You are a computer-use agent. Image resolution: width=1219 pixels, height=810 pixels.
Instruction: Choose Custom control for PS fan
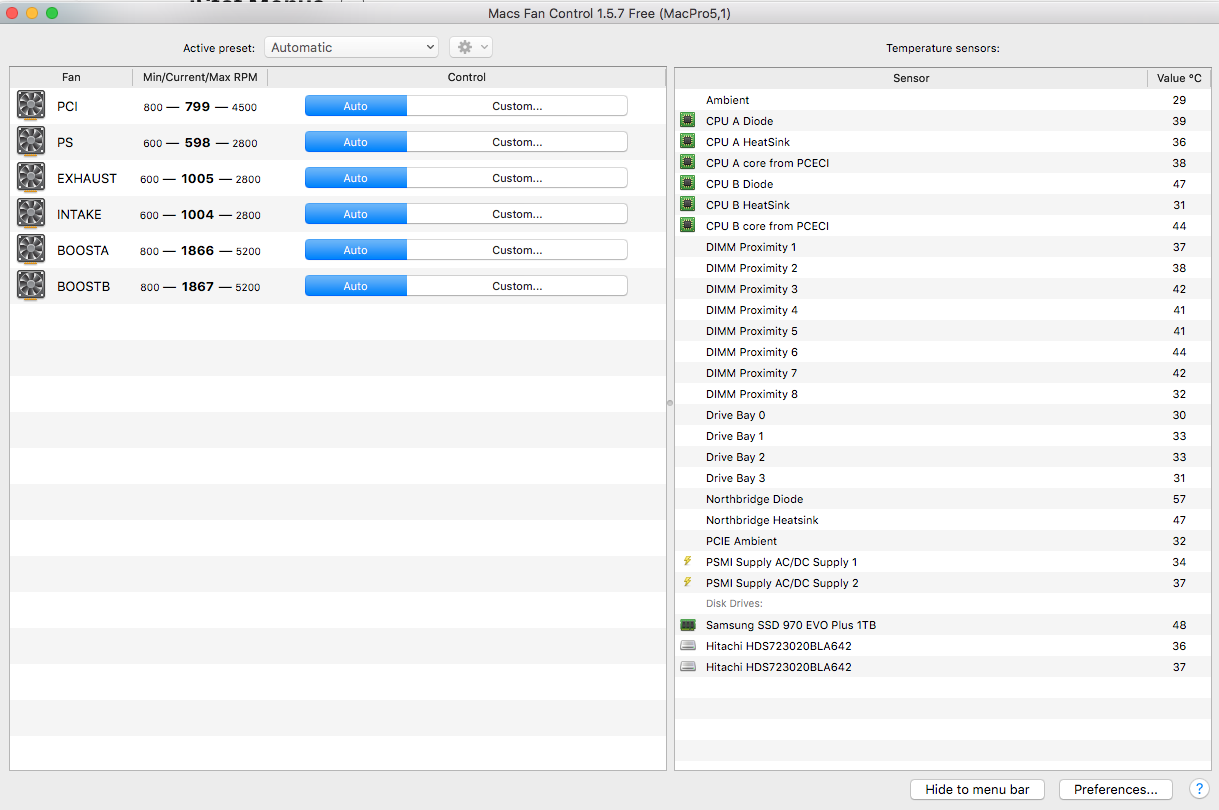[x=517, y=142]
